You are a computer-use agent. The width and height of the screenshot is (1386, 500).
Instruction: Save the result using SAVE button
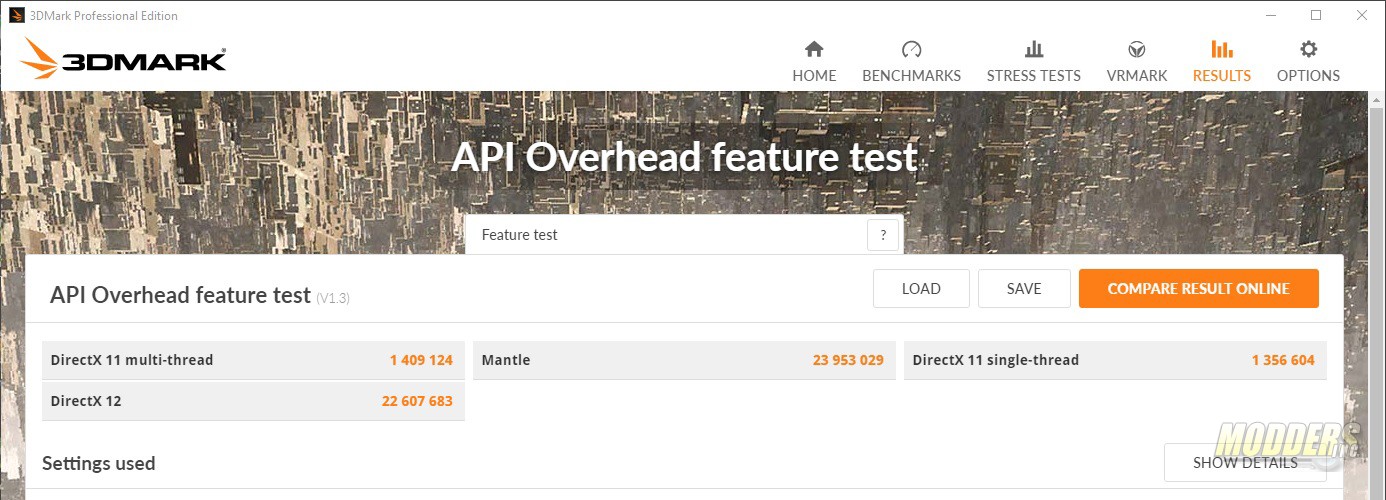(1024, 289)
